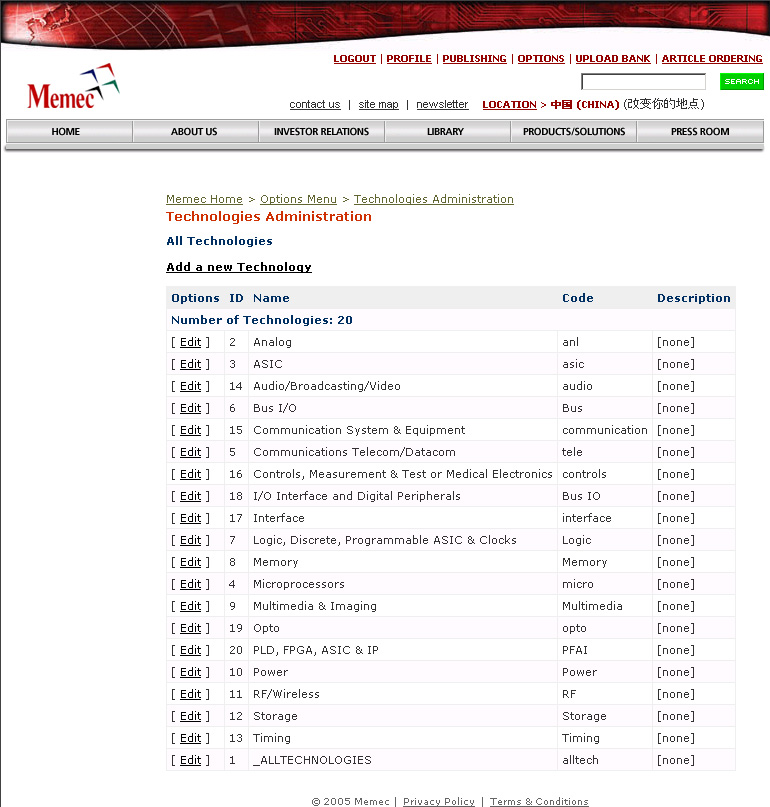Viewport: 770px width, 807px height.
Task: Edit PLD, FPGA, ASIC & IP row
Action: 190,651
